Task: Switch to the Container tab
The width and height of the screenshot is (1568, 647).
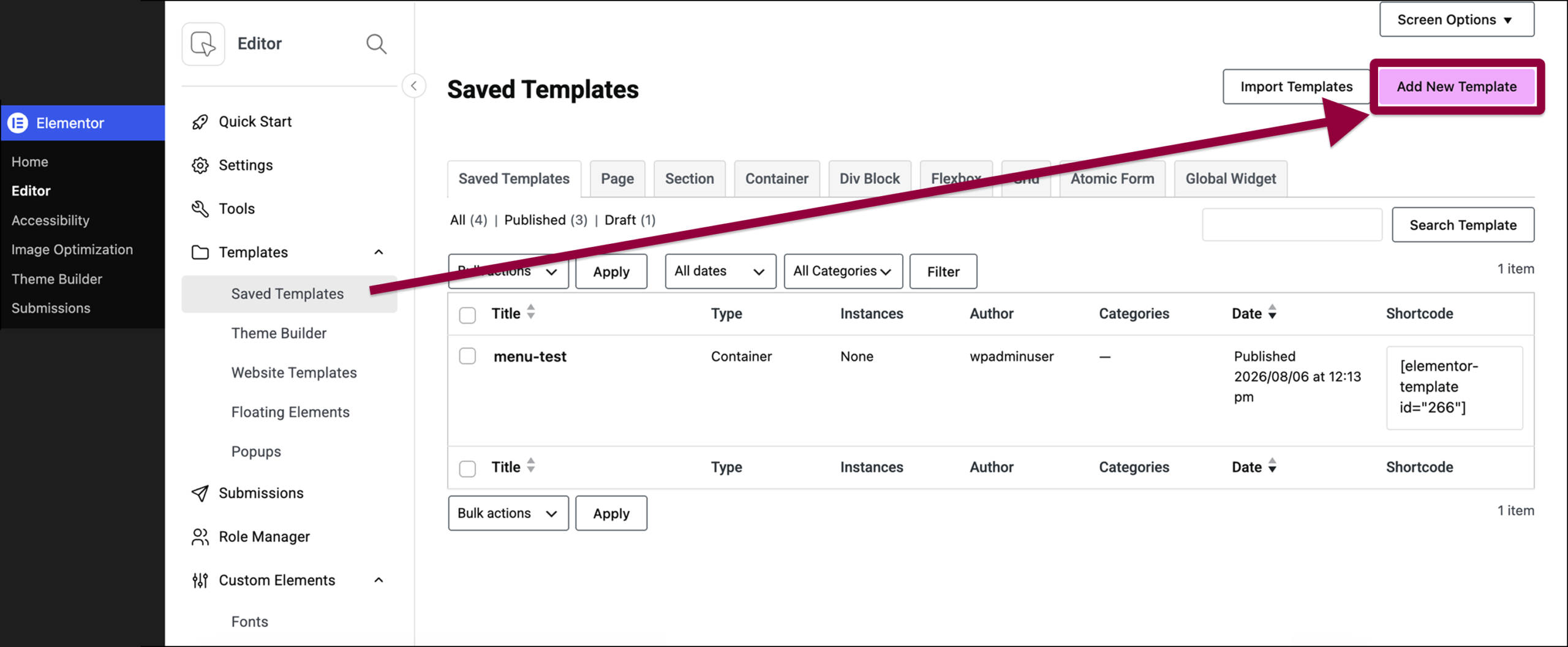Action: click(x=776, y=179)
